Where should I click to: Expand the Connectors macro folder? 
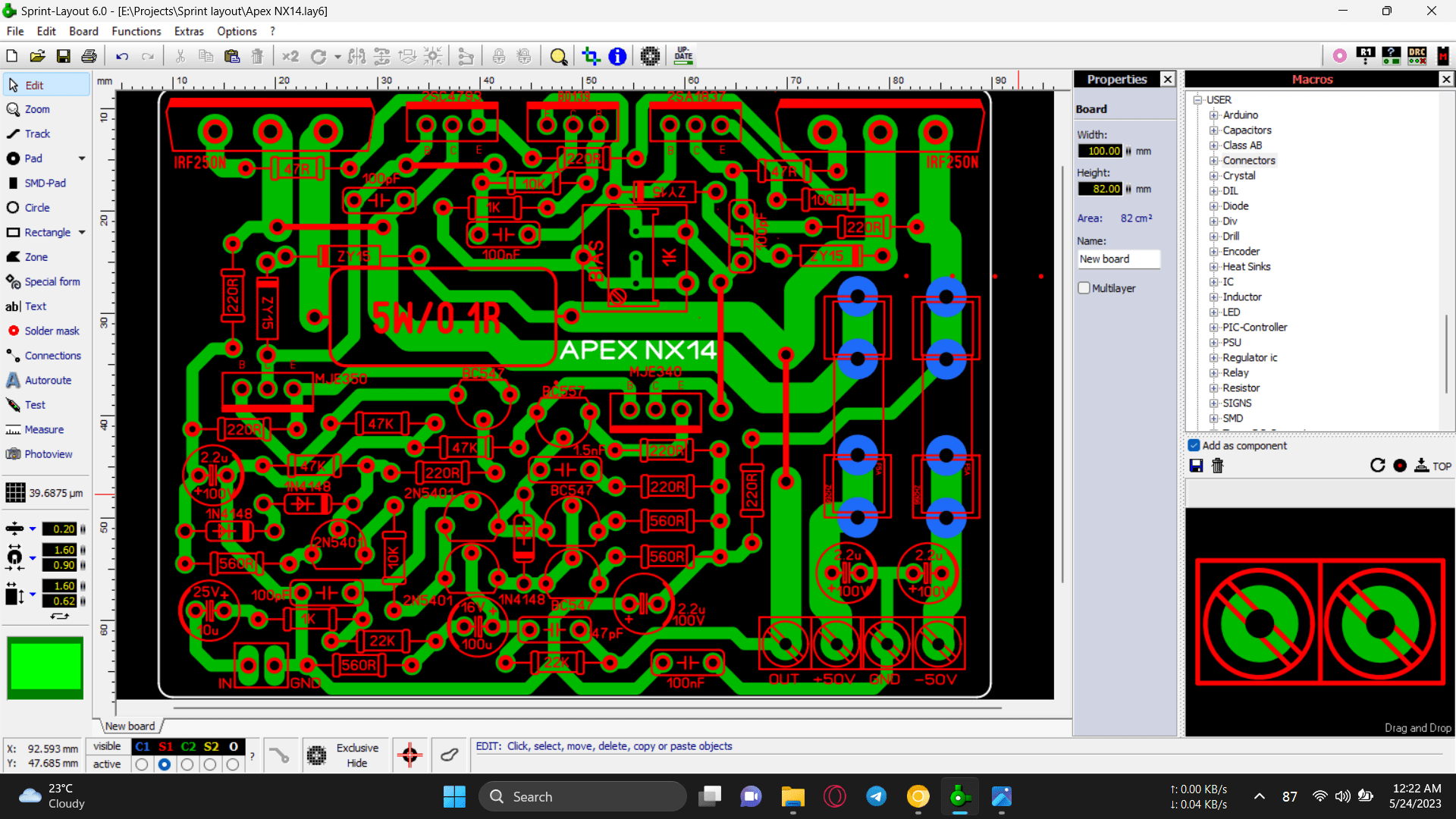pos(1213,161)
